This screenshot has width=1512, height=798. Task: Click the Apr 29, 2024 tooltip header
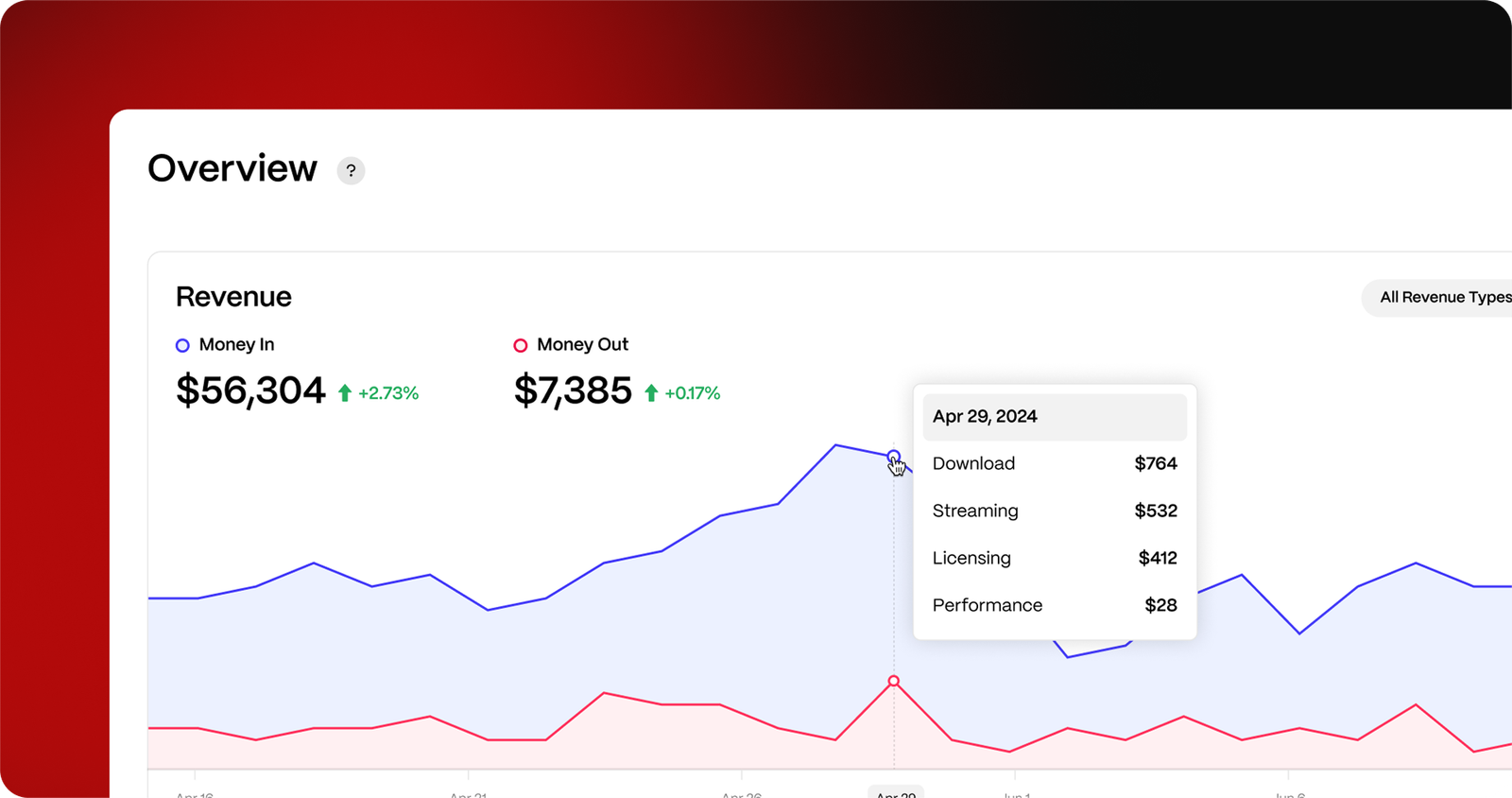[1054, 417]
